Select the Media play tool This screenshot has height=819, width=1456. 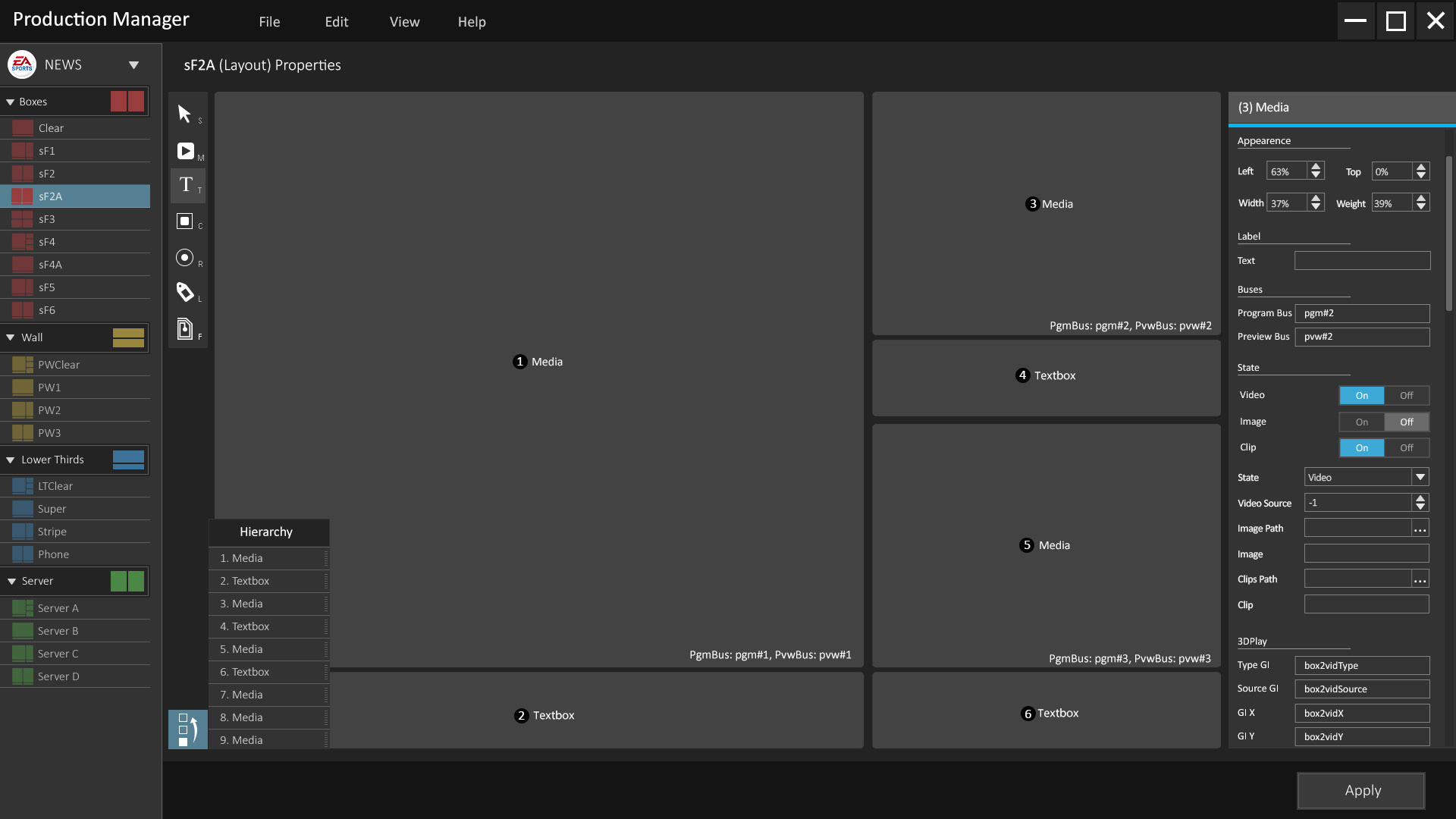185,151
